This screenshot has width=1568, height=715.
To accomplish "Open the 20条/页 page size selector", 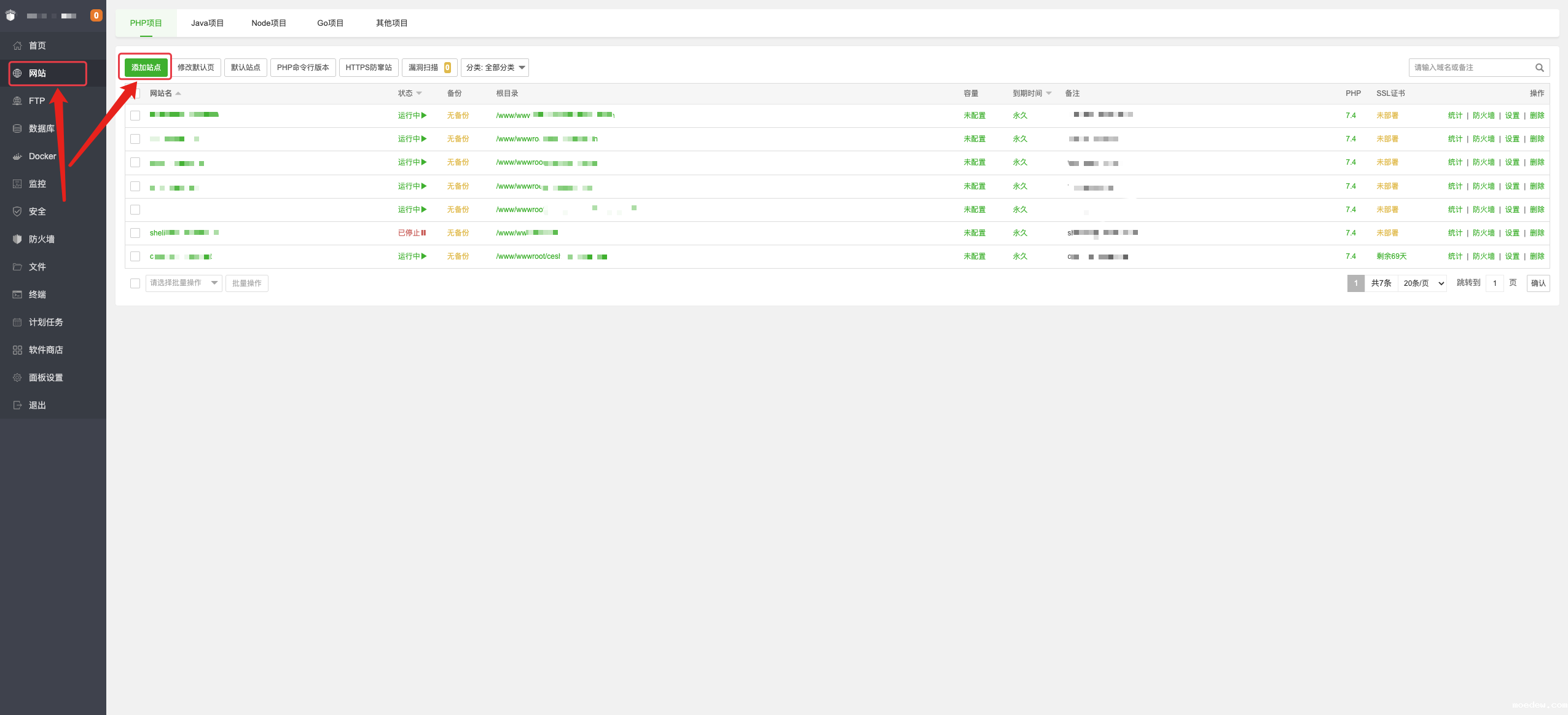I will point(1422,283).
